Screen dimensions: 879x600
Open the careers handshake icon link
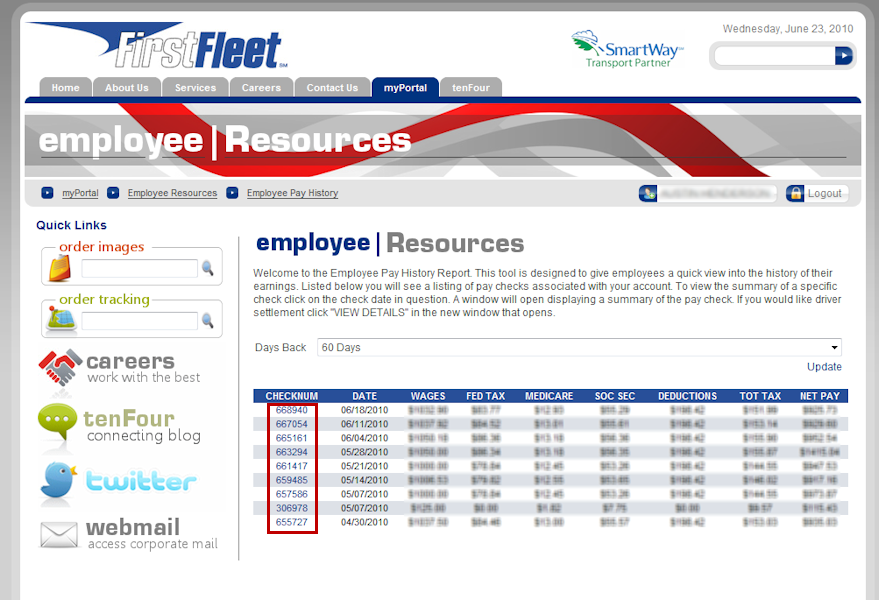(x=59, y=368)
